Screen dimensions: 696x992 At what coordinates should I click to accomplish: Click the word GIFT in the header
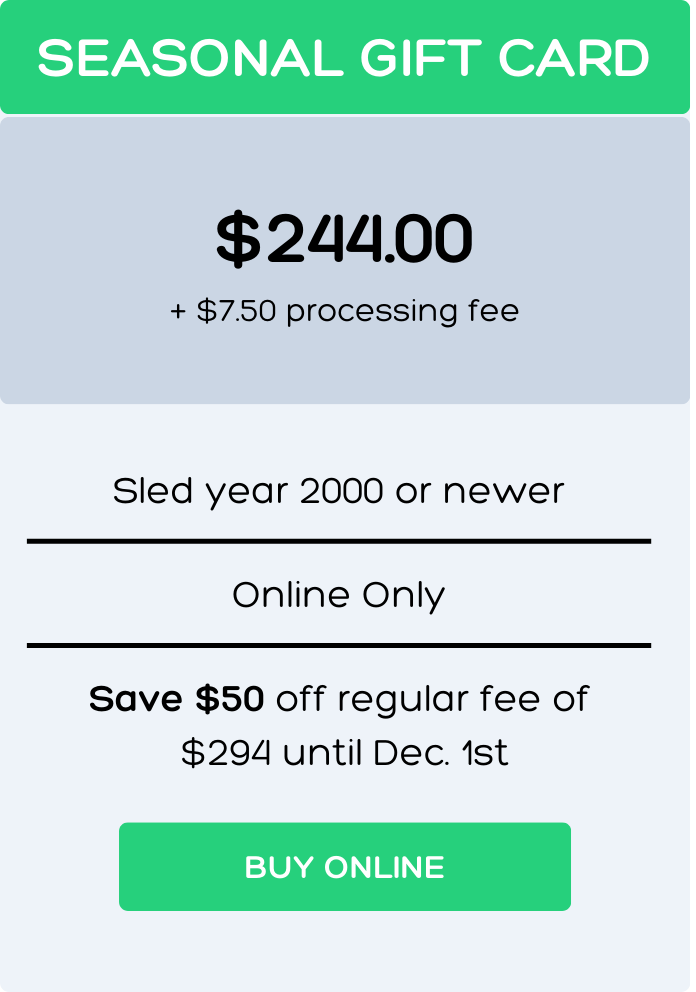coord(421,58)
